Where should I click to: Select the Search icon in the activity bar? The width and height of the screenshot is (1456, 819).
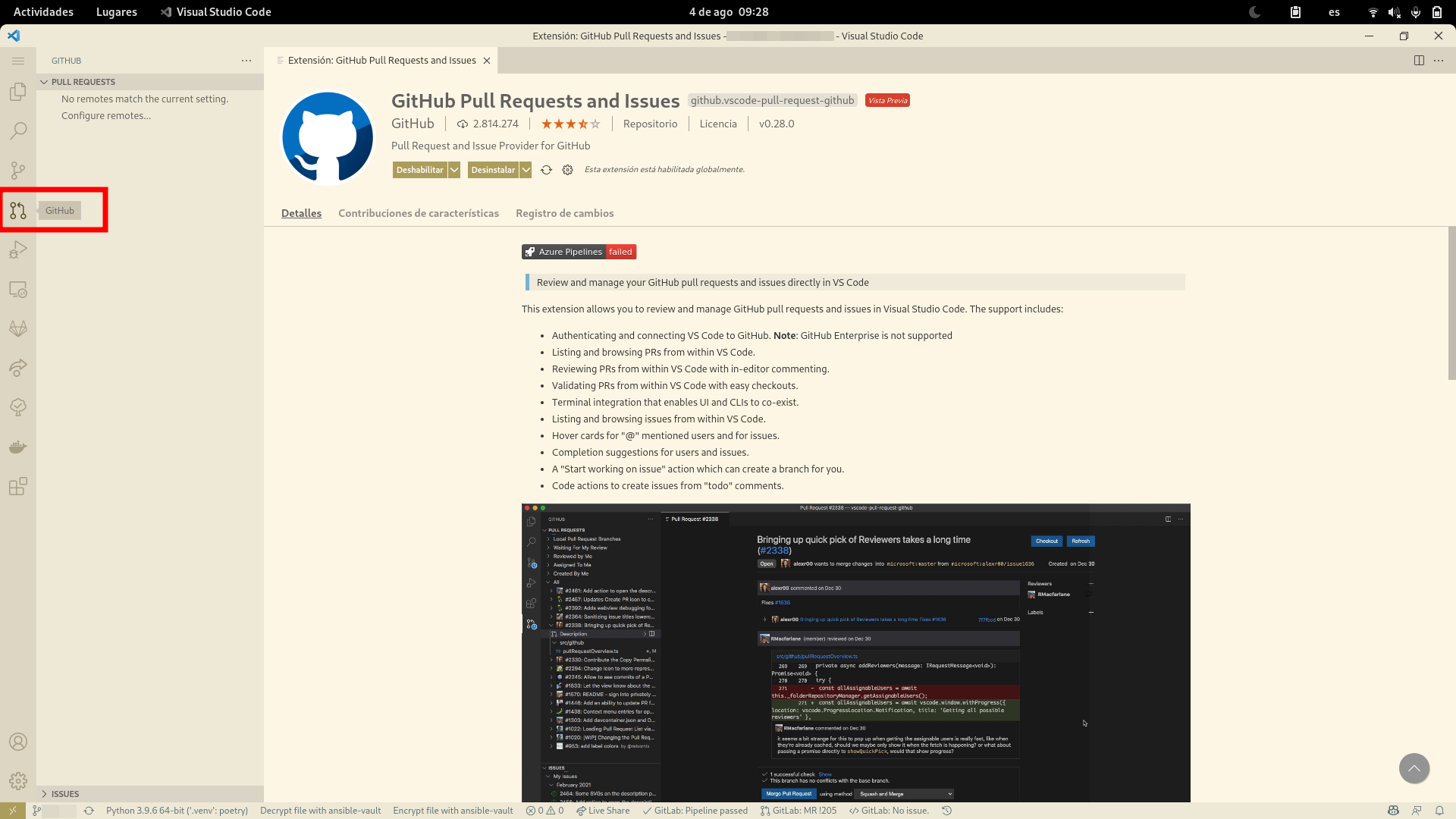(18, 131)
